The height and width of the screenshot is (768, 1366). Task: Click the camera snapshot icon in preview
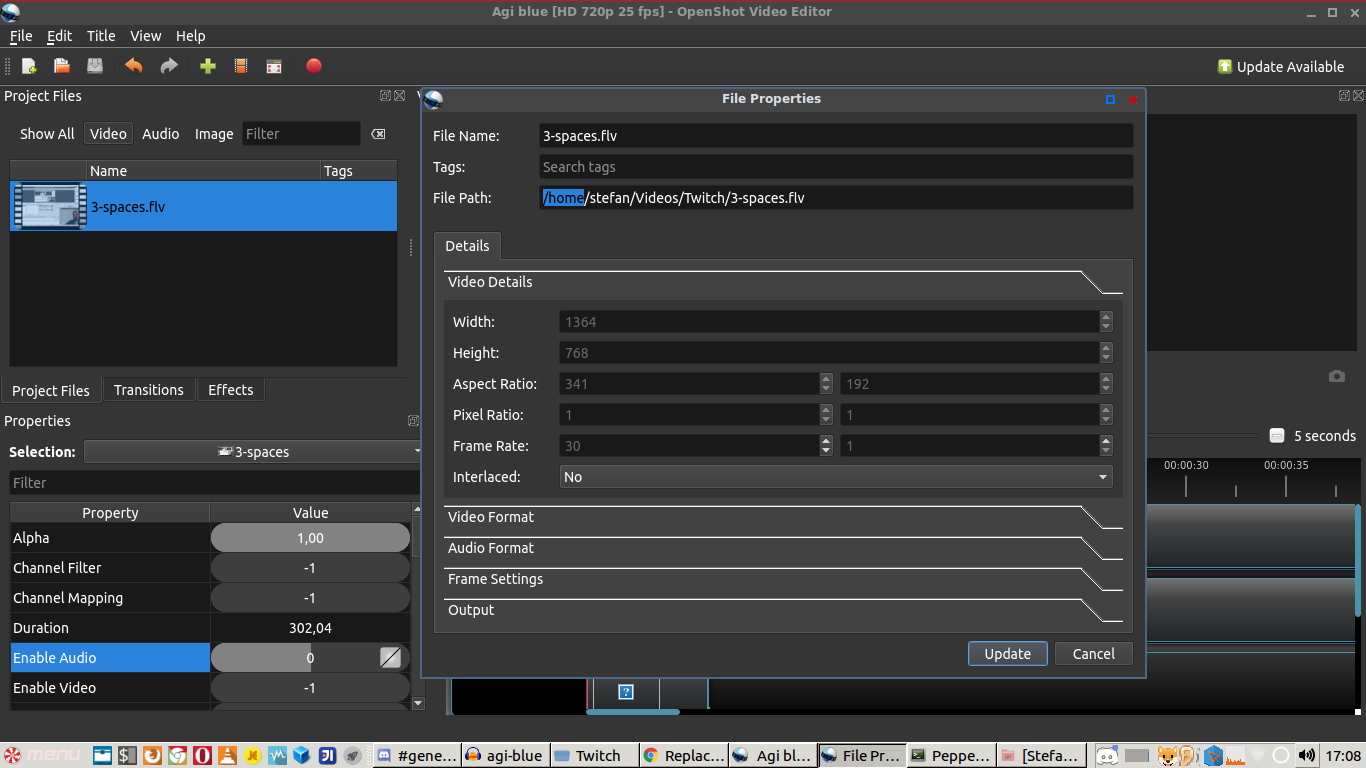pos(1336,376)
